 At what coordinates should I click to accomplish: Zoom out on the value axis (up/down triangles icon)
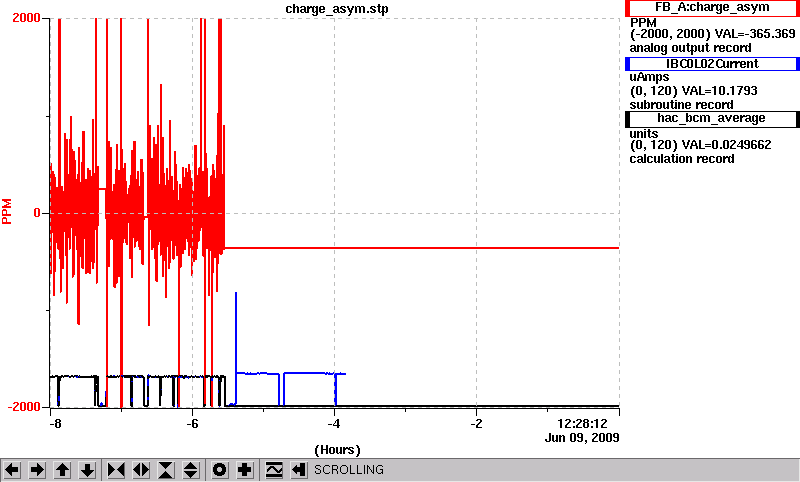(191, 470)
